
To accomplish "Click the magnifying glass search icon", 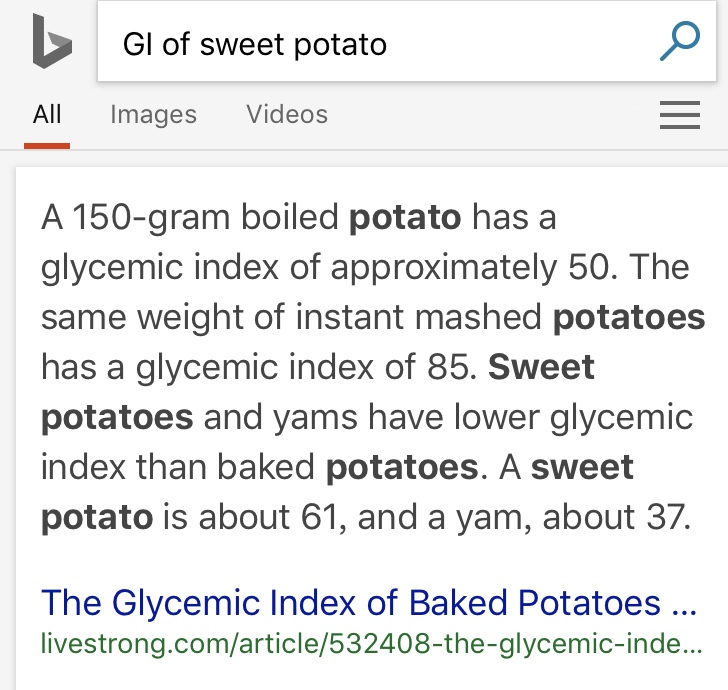I will coord(680,42).
